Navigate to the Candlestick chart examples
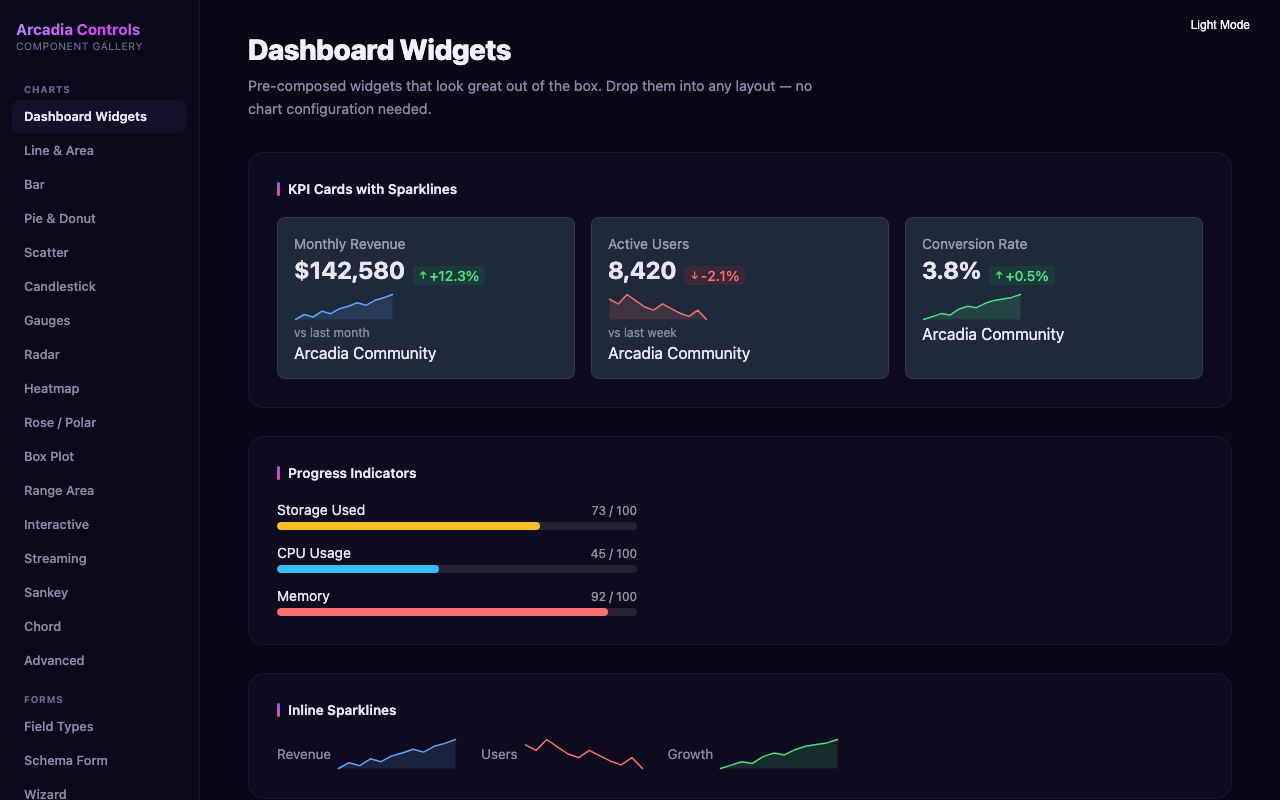Screen dimensions: 1280x800 59,286
